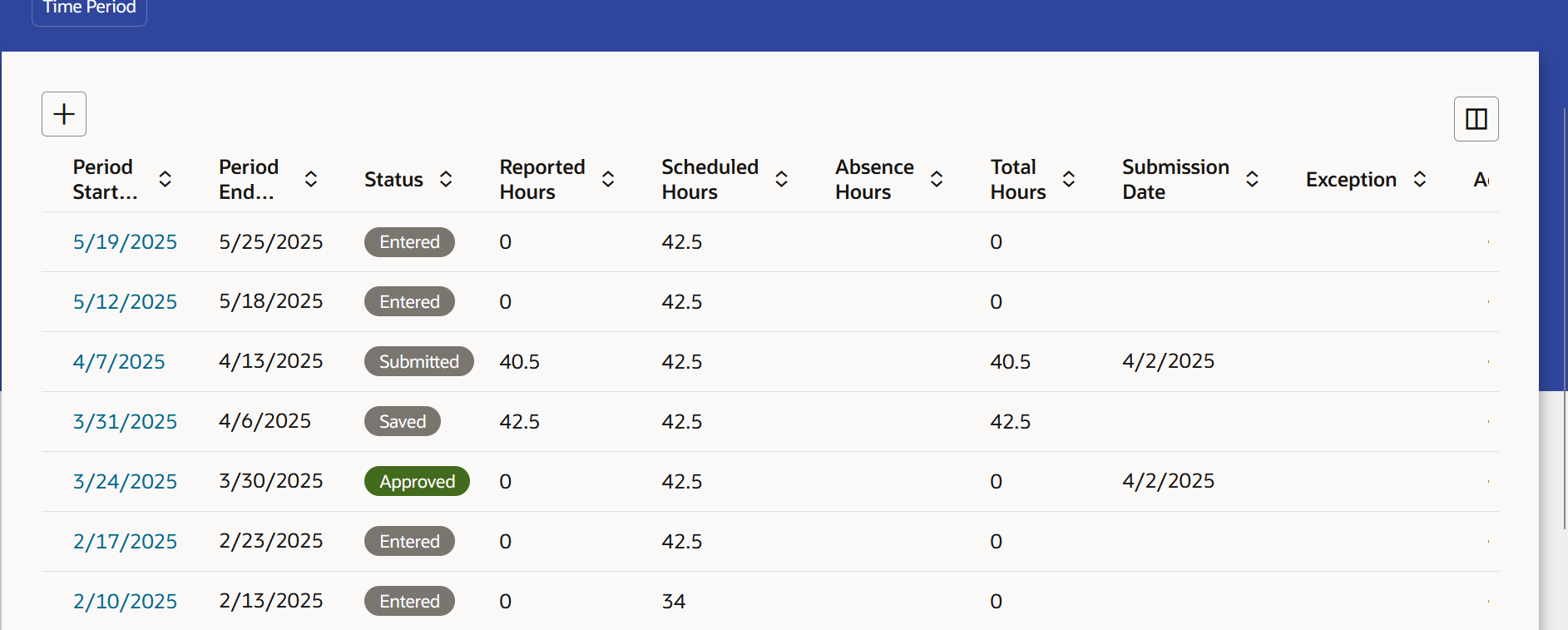
Task: Select period end date 4/6/2025
Action: 265,421
